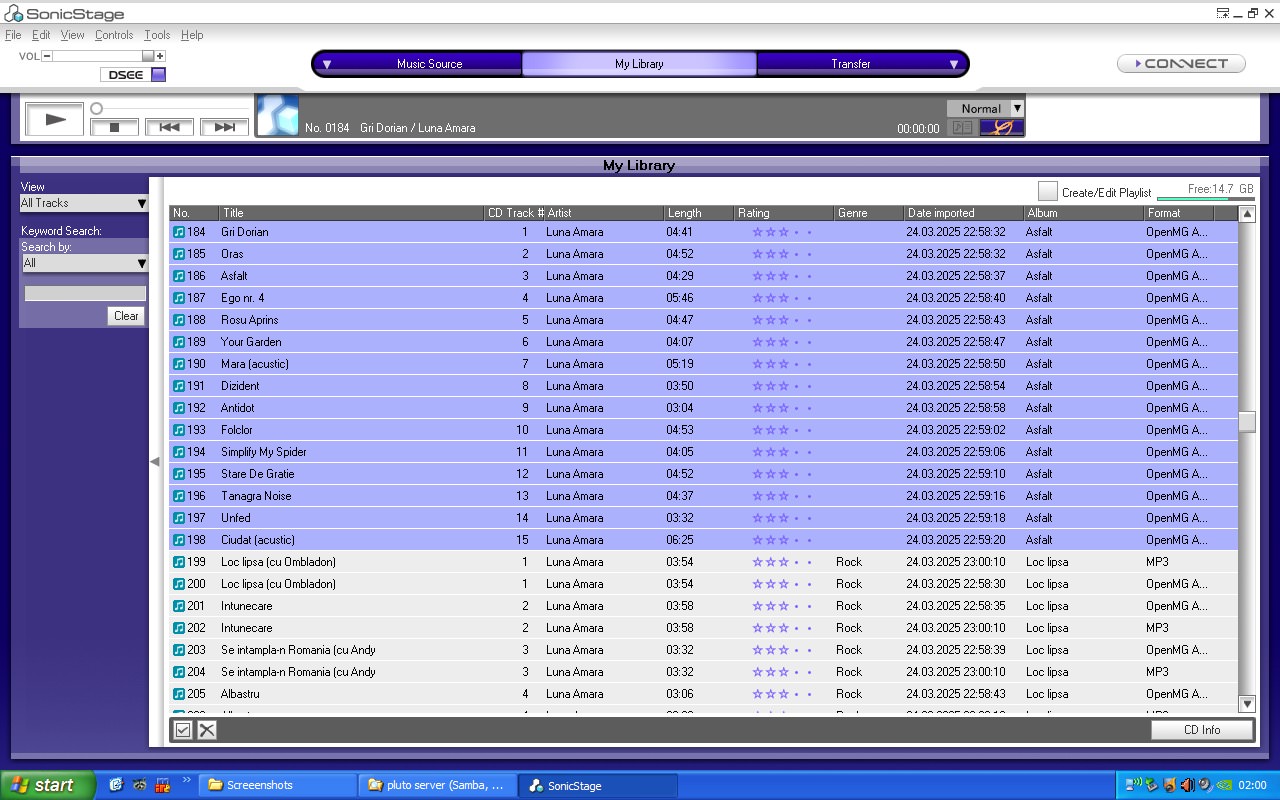Click the music note icon for Oras

point(179,254)
